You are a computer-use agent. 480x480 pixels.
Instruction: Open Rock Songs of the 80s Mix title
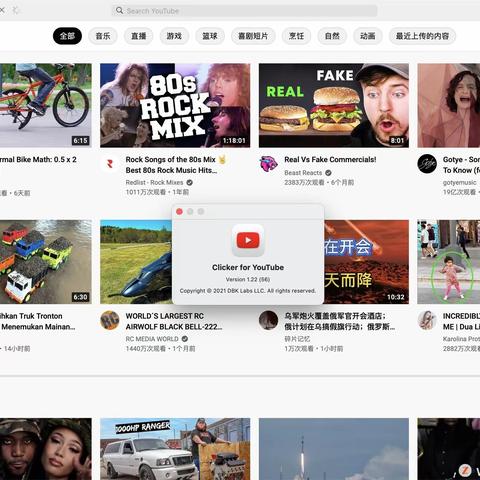pyautogui.click(x=176, y=165)
